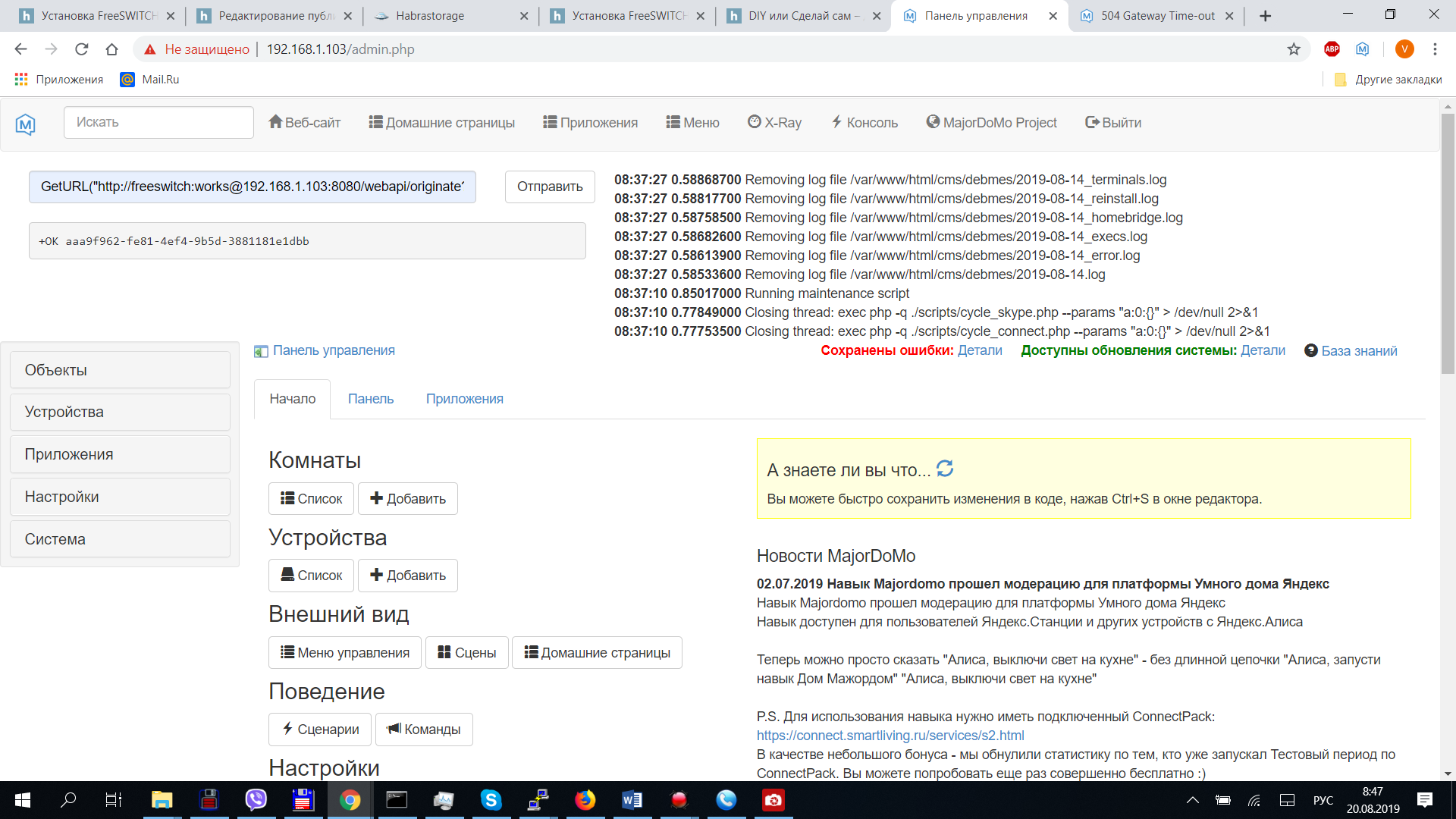1456x819 pixels.
Task: Expand the Устройства sidebar section
Action: (x=120, y=412)
